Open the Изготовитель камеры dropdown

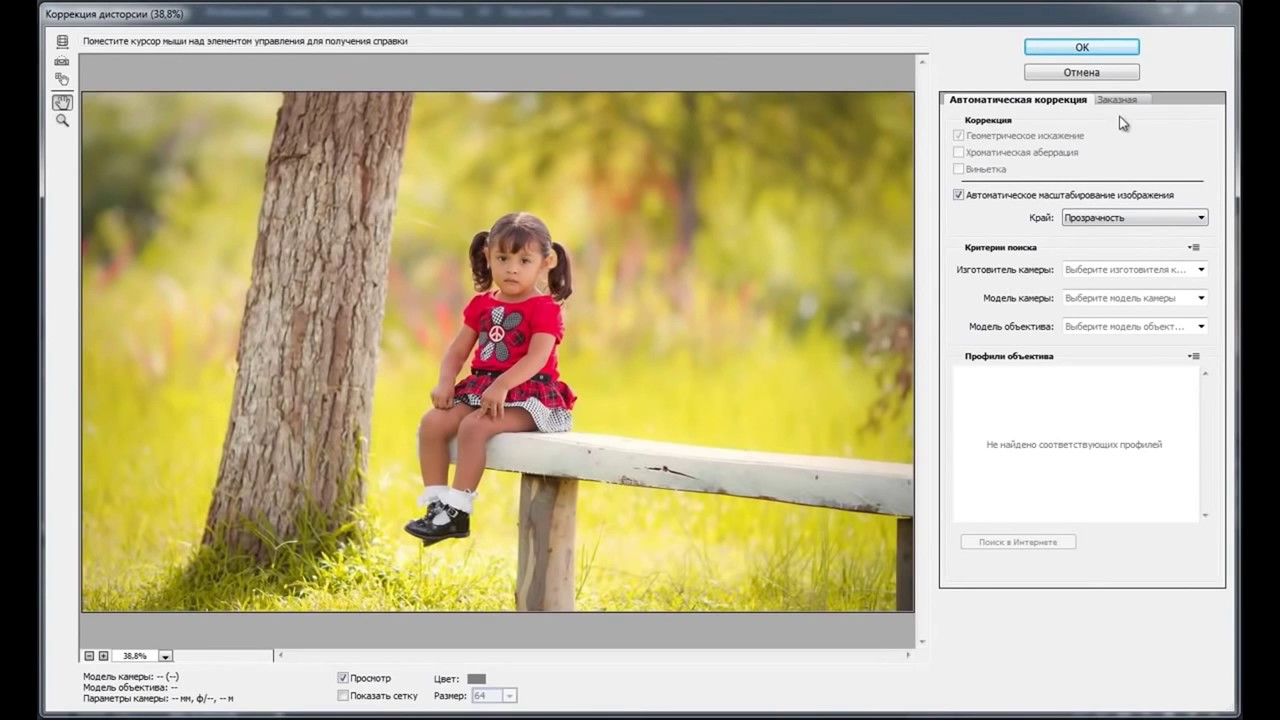click(x=1134, y=270)
